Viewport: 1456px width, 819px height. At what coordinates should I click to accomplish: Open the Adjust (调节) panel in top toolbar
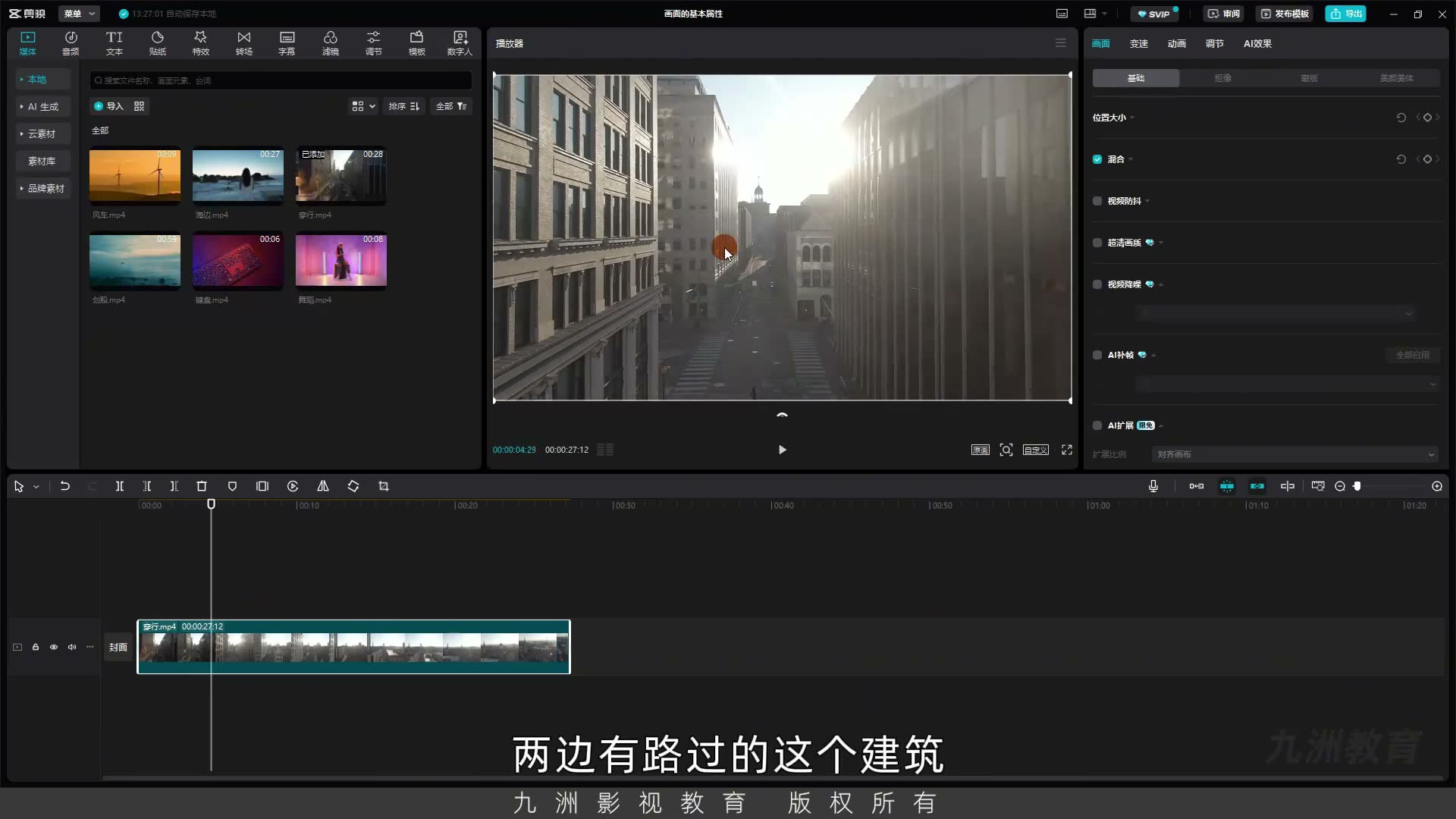(x=373, y=43)
